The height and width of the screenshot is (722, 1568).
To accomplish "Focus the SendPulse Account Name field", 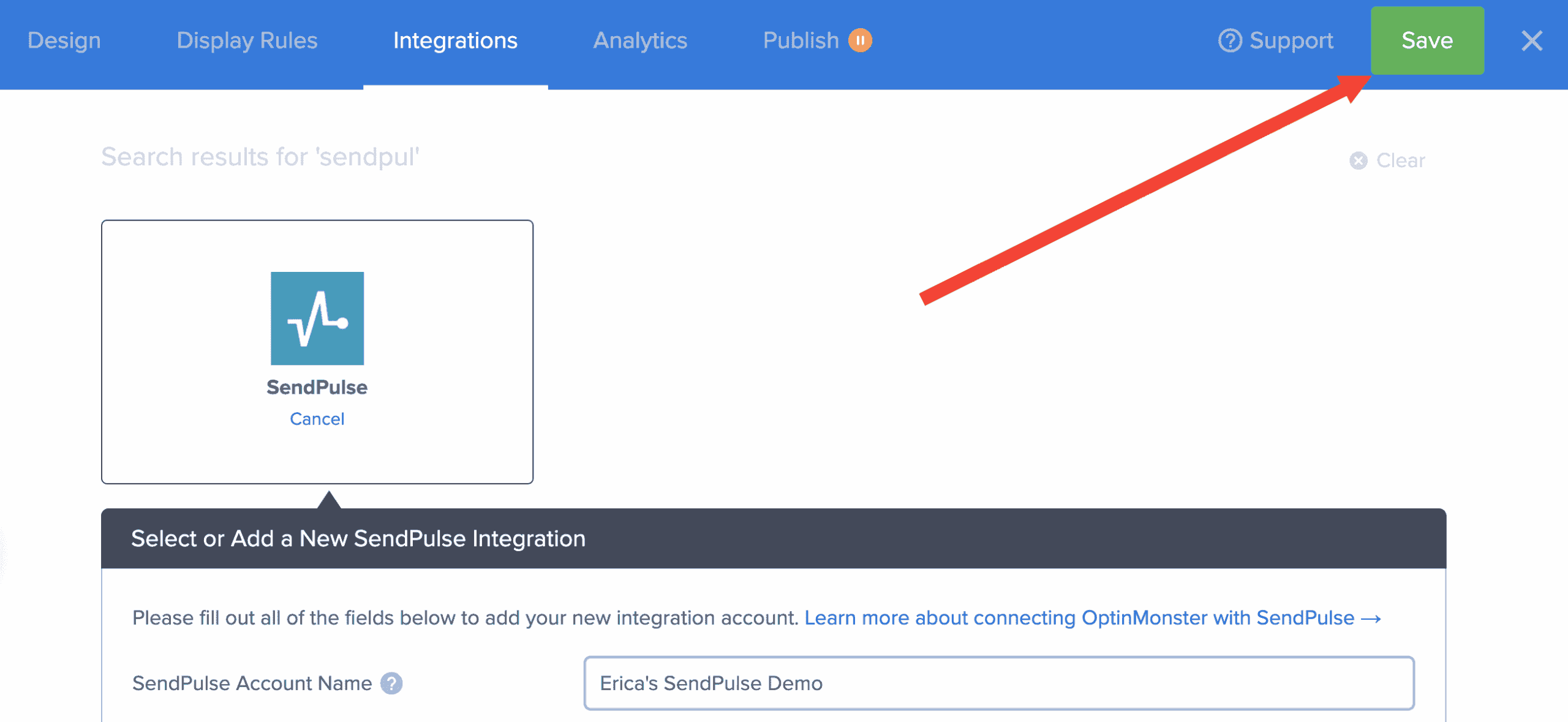I will coord(999,683).
